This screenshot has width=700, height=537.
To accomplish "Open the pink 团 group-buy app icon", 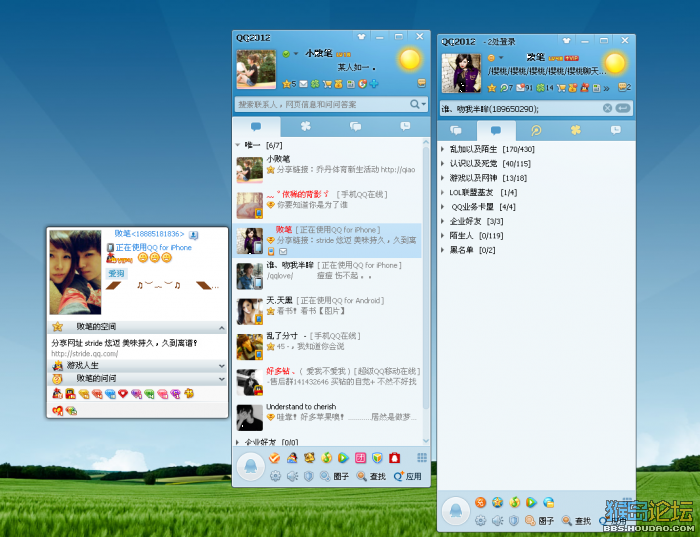I will point(360,458).
